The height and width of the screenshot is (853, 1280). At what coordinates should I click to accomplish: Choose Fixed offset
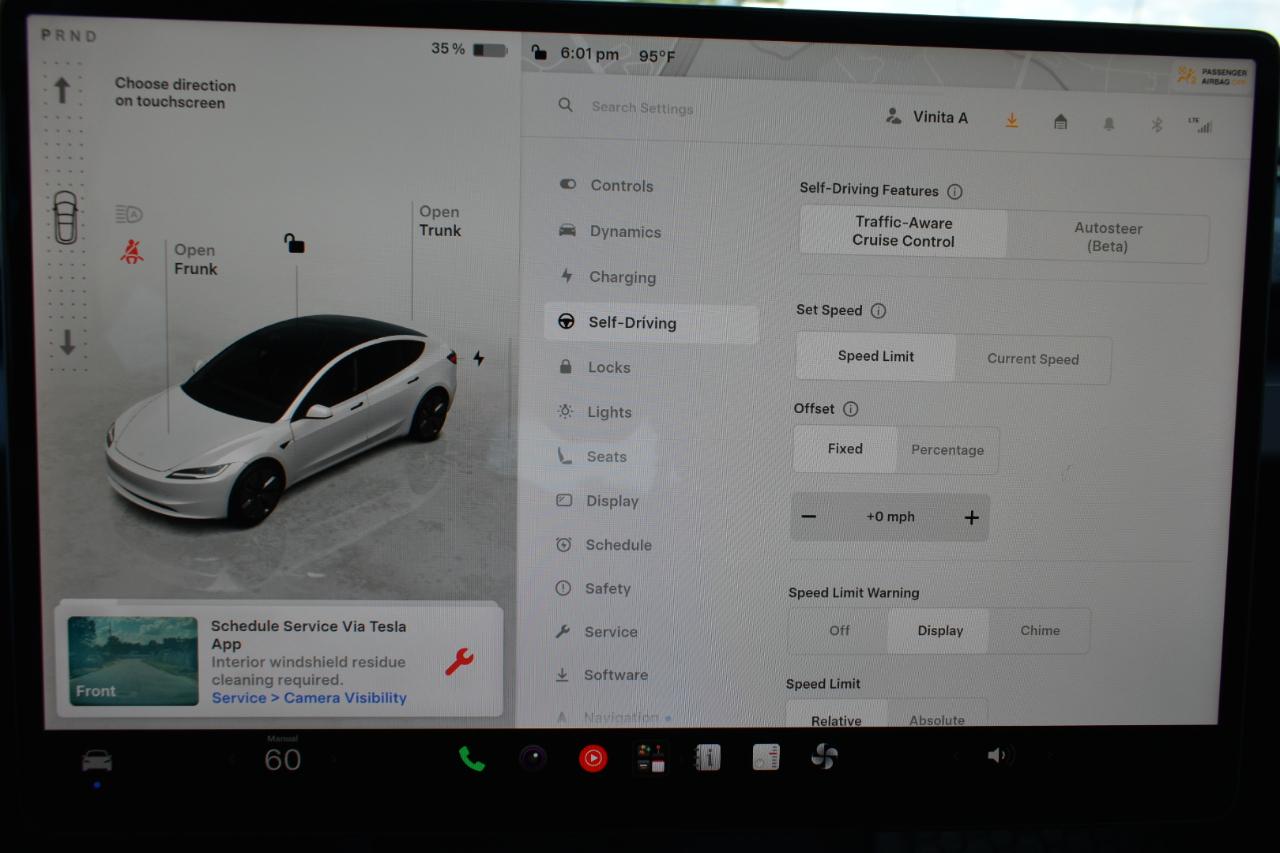coord(845,449)
